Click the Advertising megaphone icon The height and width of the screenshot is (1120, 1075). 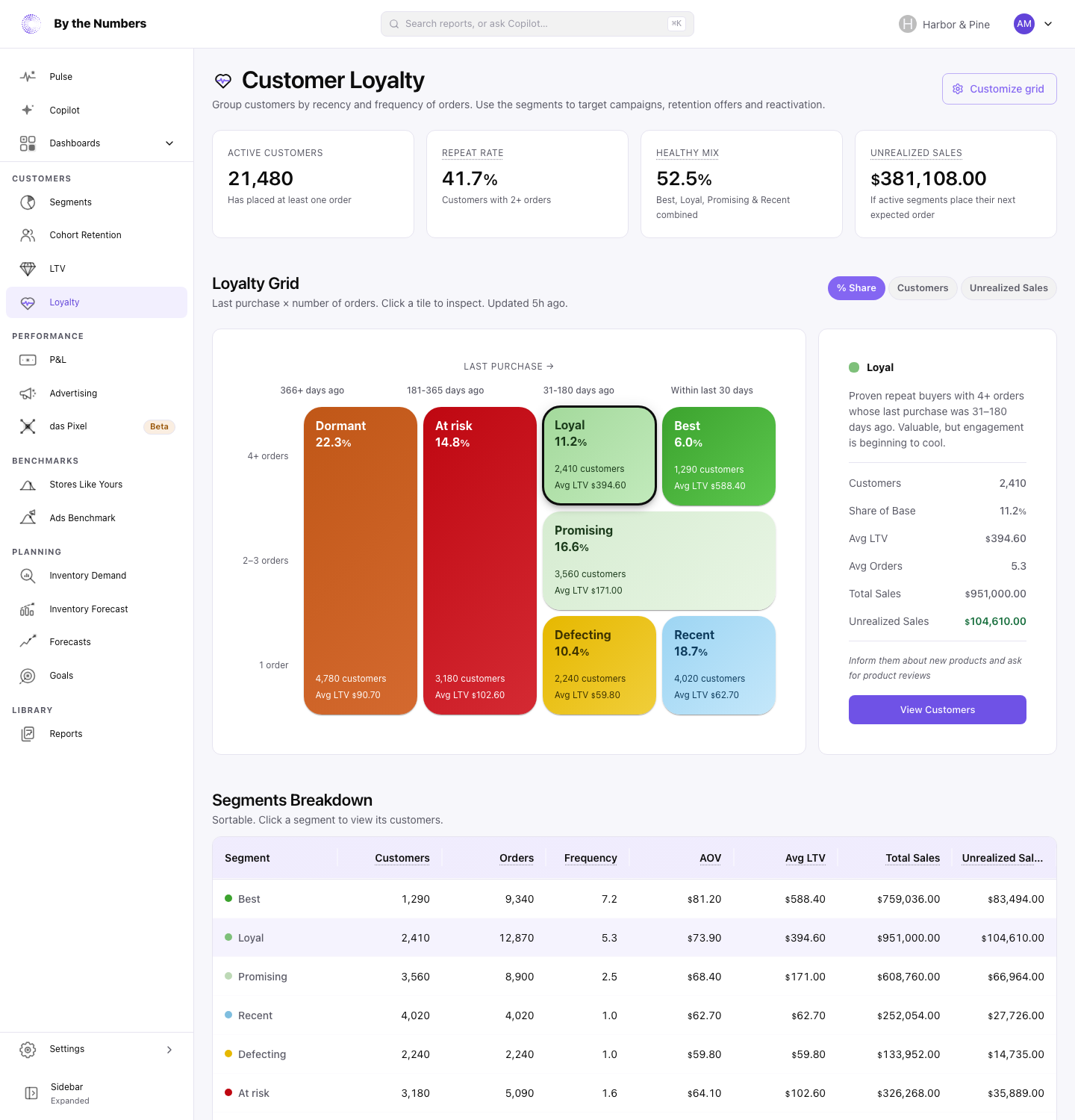point(28,393)
